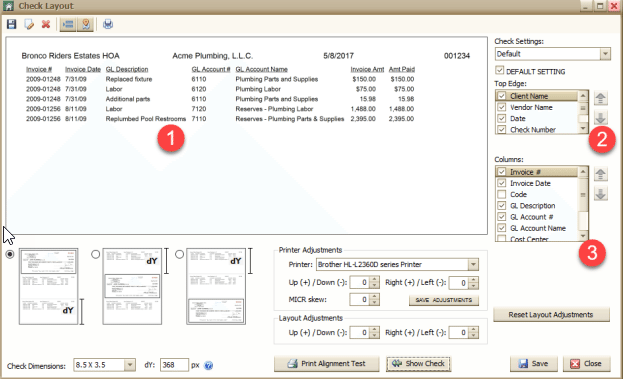Image resolution: width=623 pixels, height=379 pixels.
Task: Move Columns item down with arrow
Action: (x=600, y=194)
